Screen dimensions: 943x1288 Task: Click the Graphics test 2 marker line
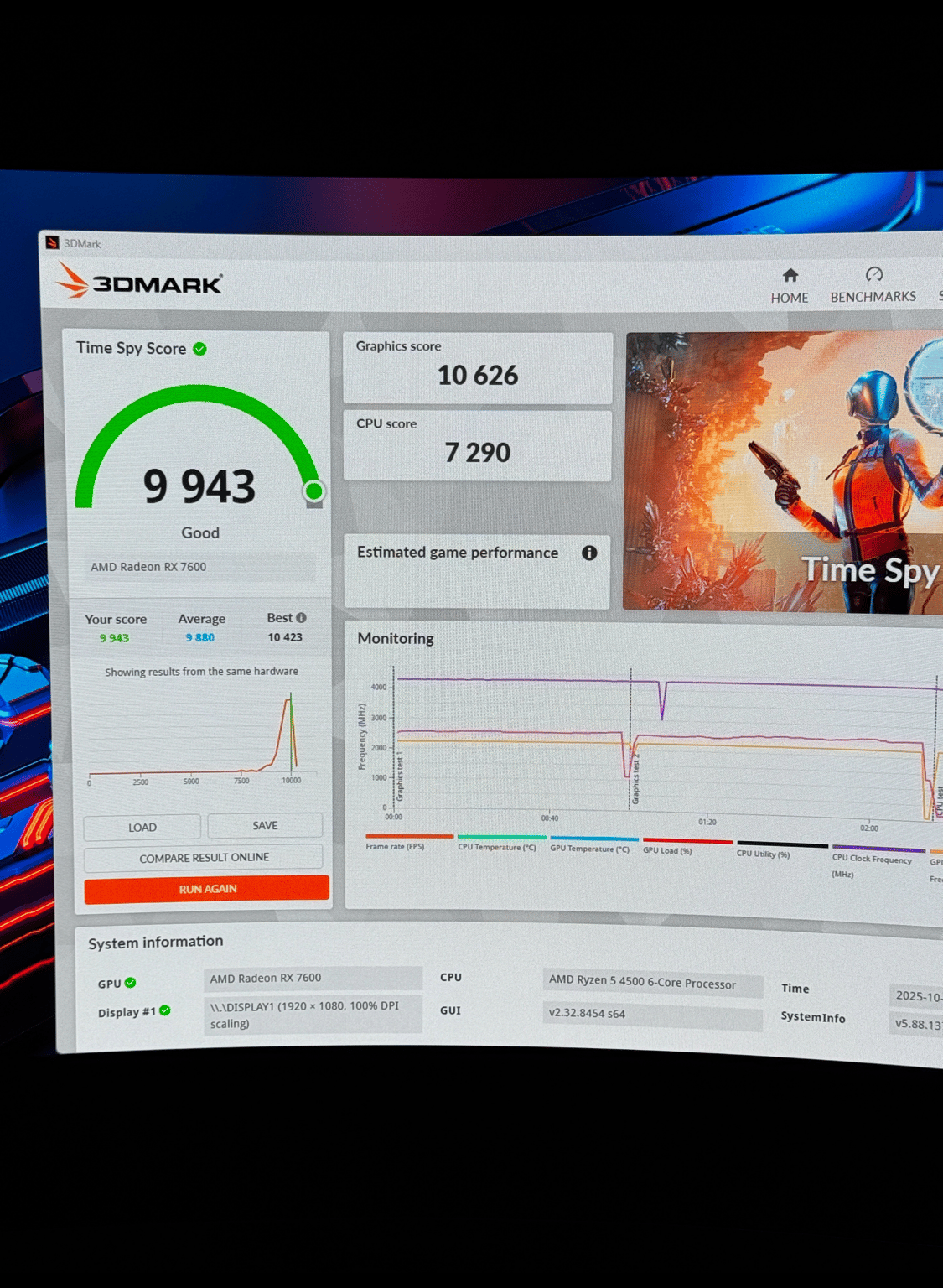tap(630, 738)
